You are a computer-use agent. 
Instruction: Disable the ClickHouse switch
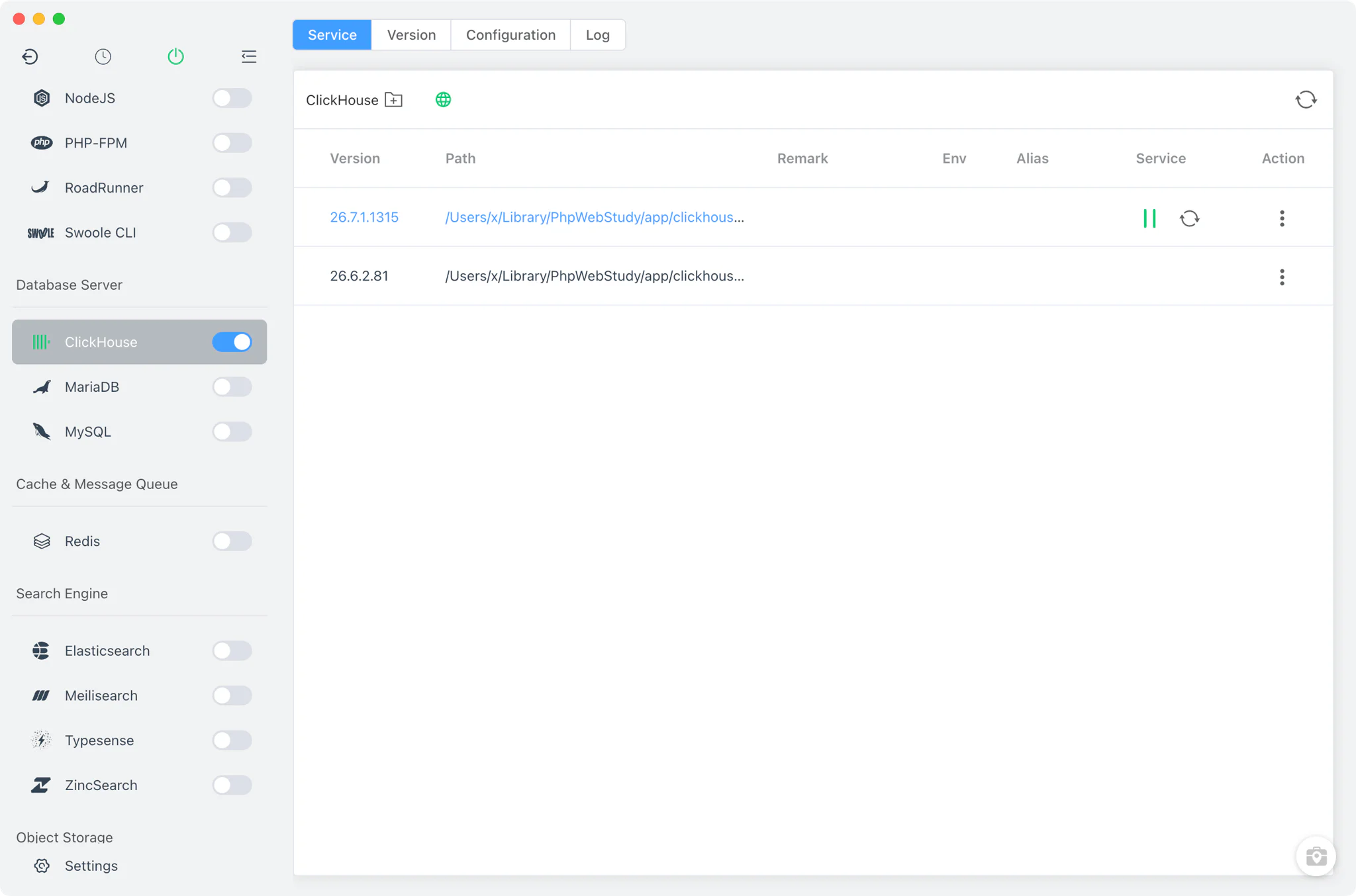pos(232,342)
